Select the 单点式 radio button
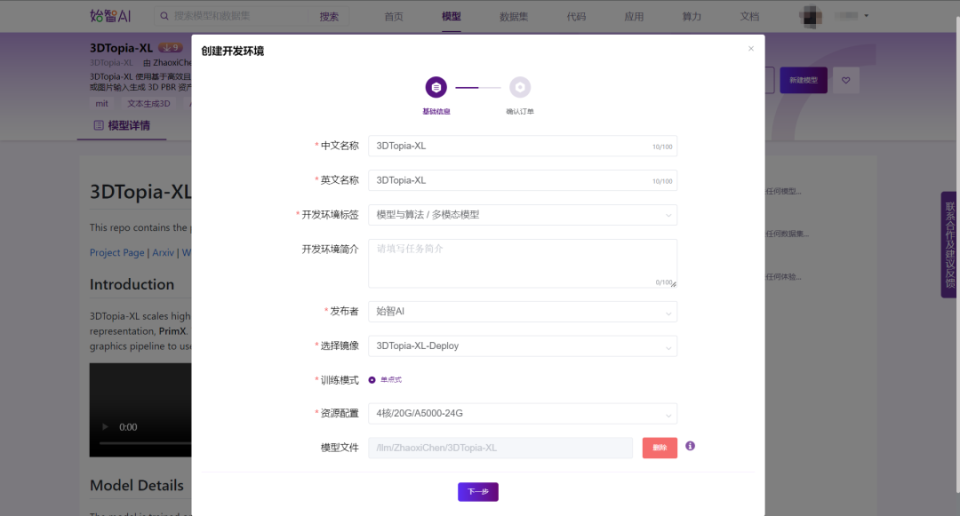 372,380
